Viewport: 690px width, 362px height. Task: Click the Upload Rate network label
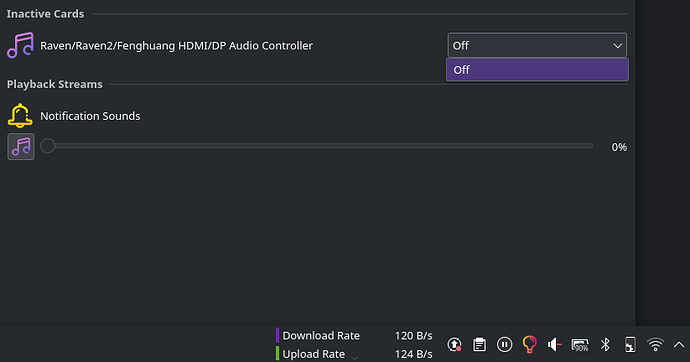tap(313, 354)
